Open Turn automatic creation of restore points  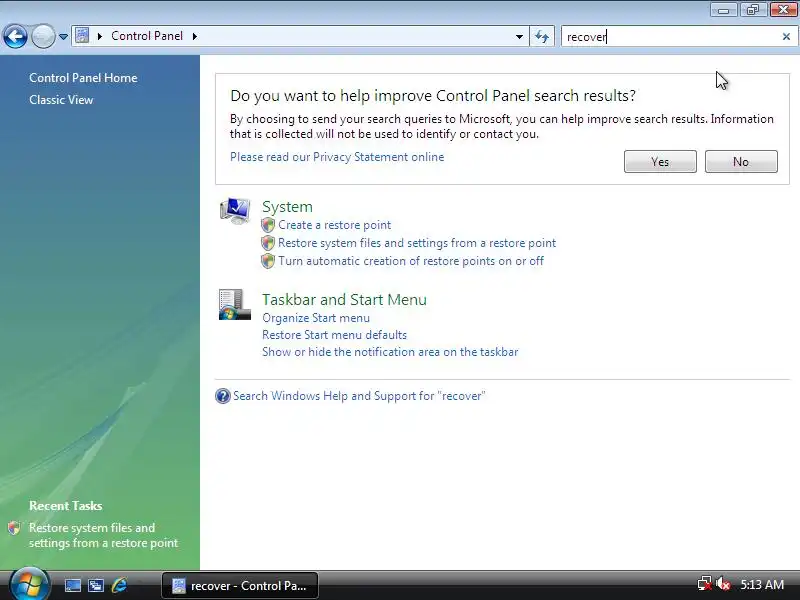coord(411,261)
